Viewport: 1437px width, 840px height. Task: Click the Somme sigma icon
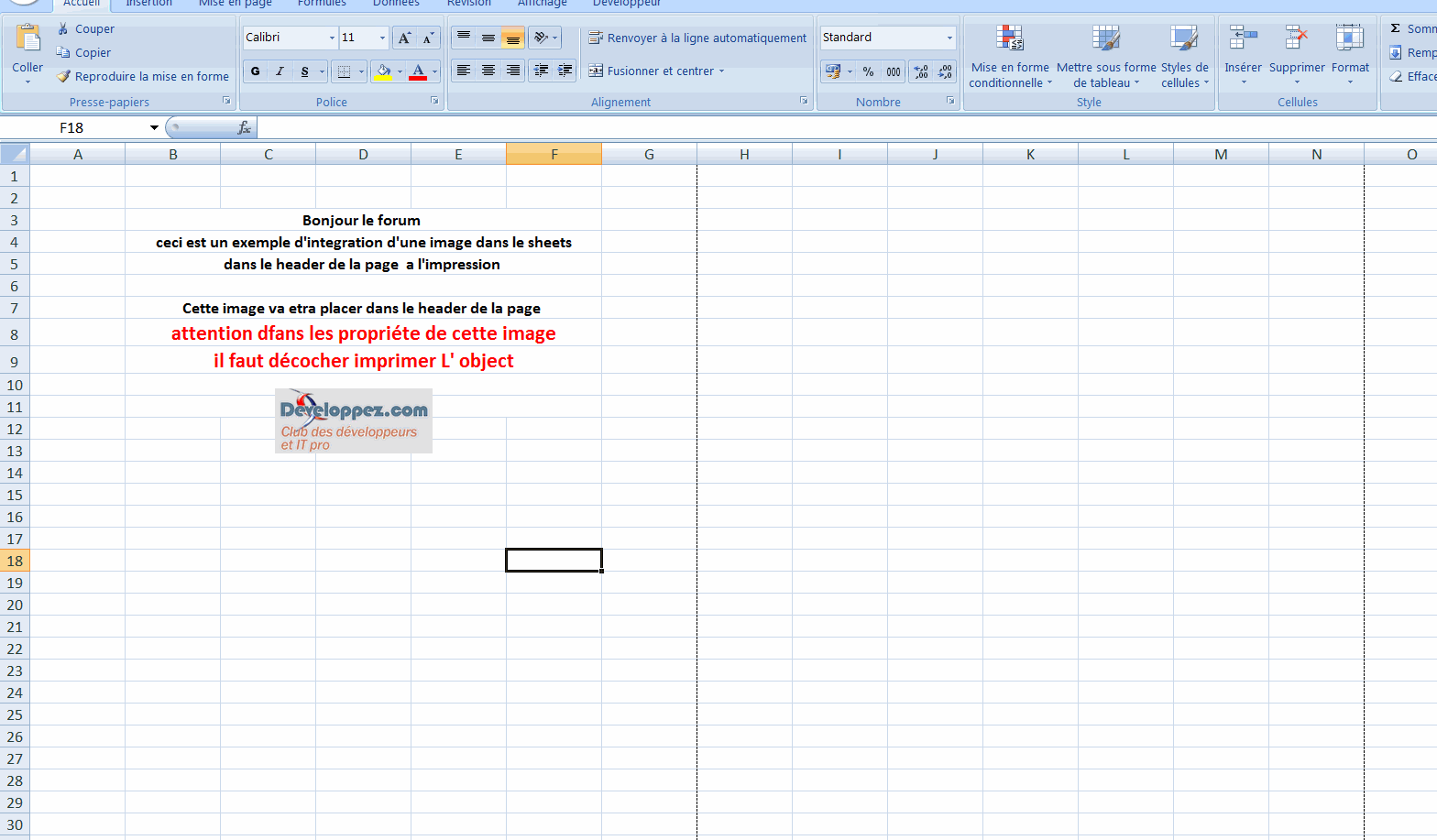(x=1396, y=29)
